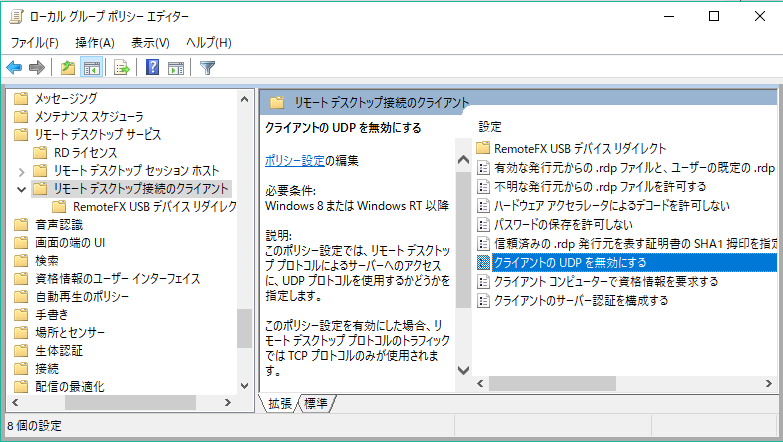Select クライアント コンピューターで資格情報を要求する setting
The image size is (783, 442).
pyautogui.click(x=606, y=281)
